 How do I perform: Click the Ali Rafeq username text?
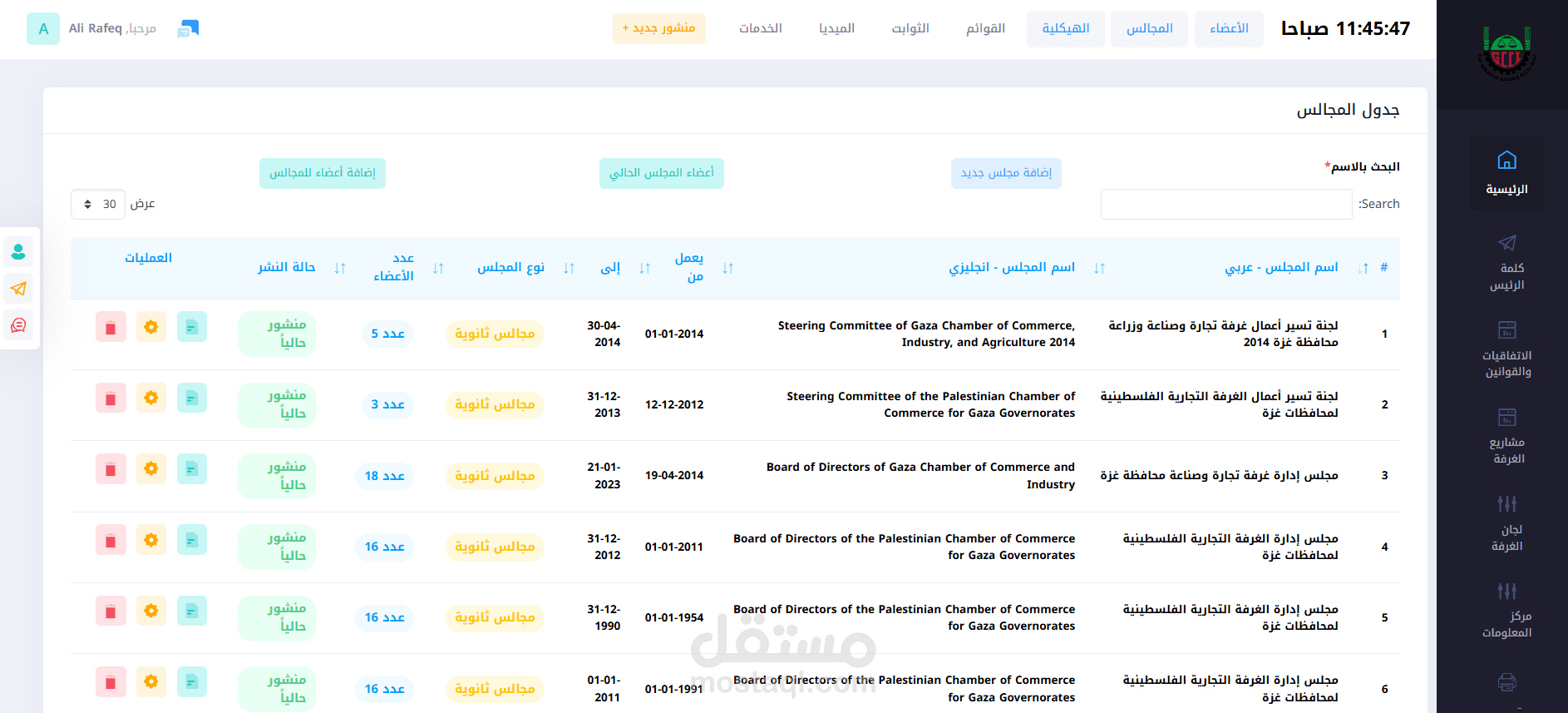tap(95, 28)
